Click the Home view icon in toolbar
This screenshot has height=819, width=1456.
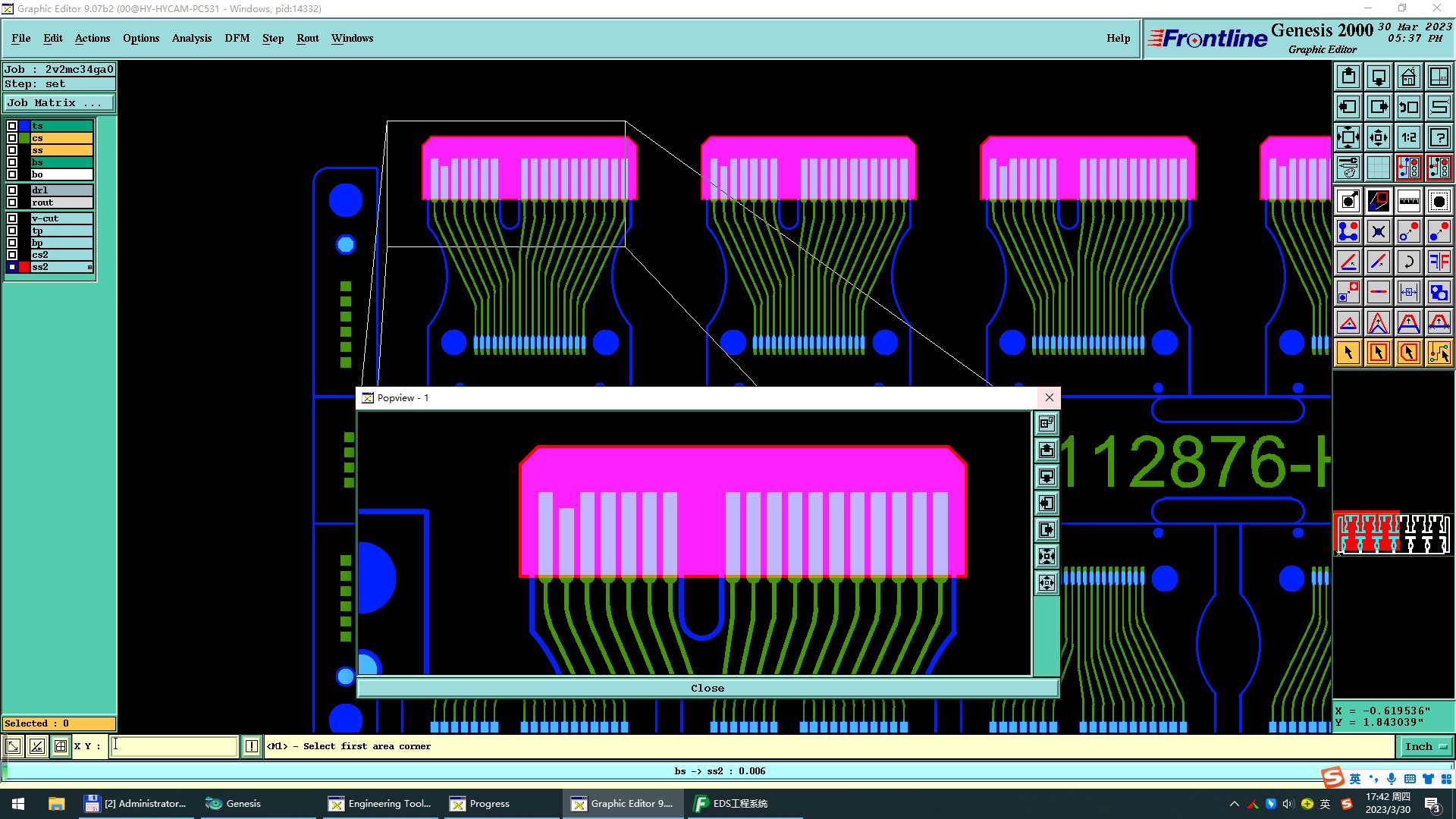(x=1408, y=77)
